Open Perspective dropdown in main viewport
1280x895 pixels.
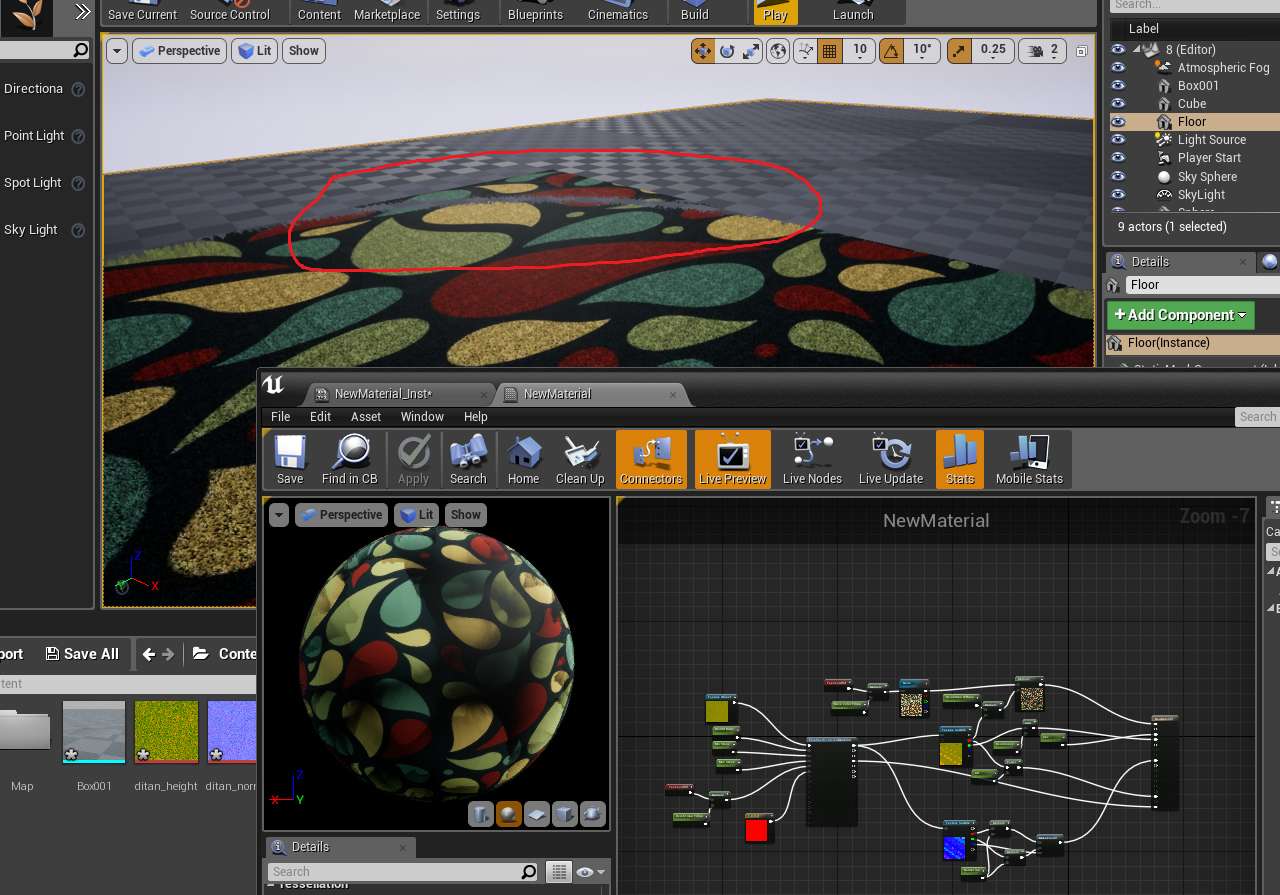coord(178,51)
